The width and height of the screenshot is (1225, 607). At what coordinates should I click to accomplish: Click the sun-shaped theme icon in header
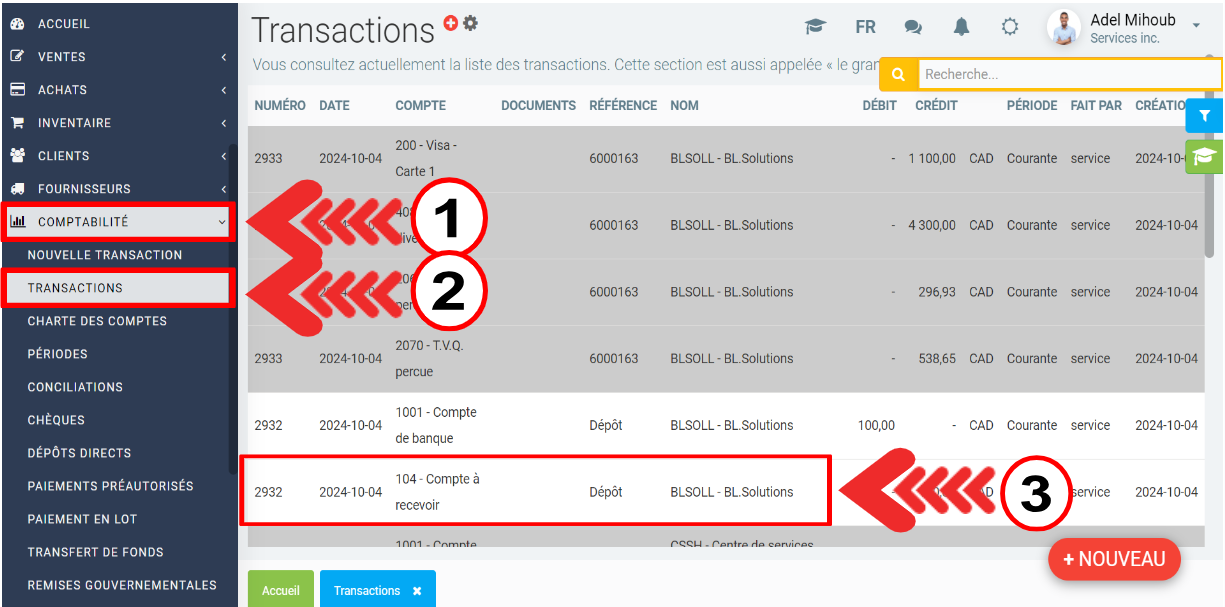[x=1010, y=27]
